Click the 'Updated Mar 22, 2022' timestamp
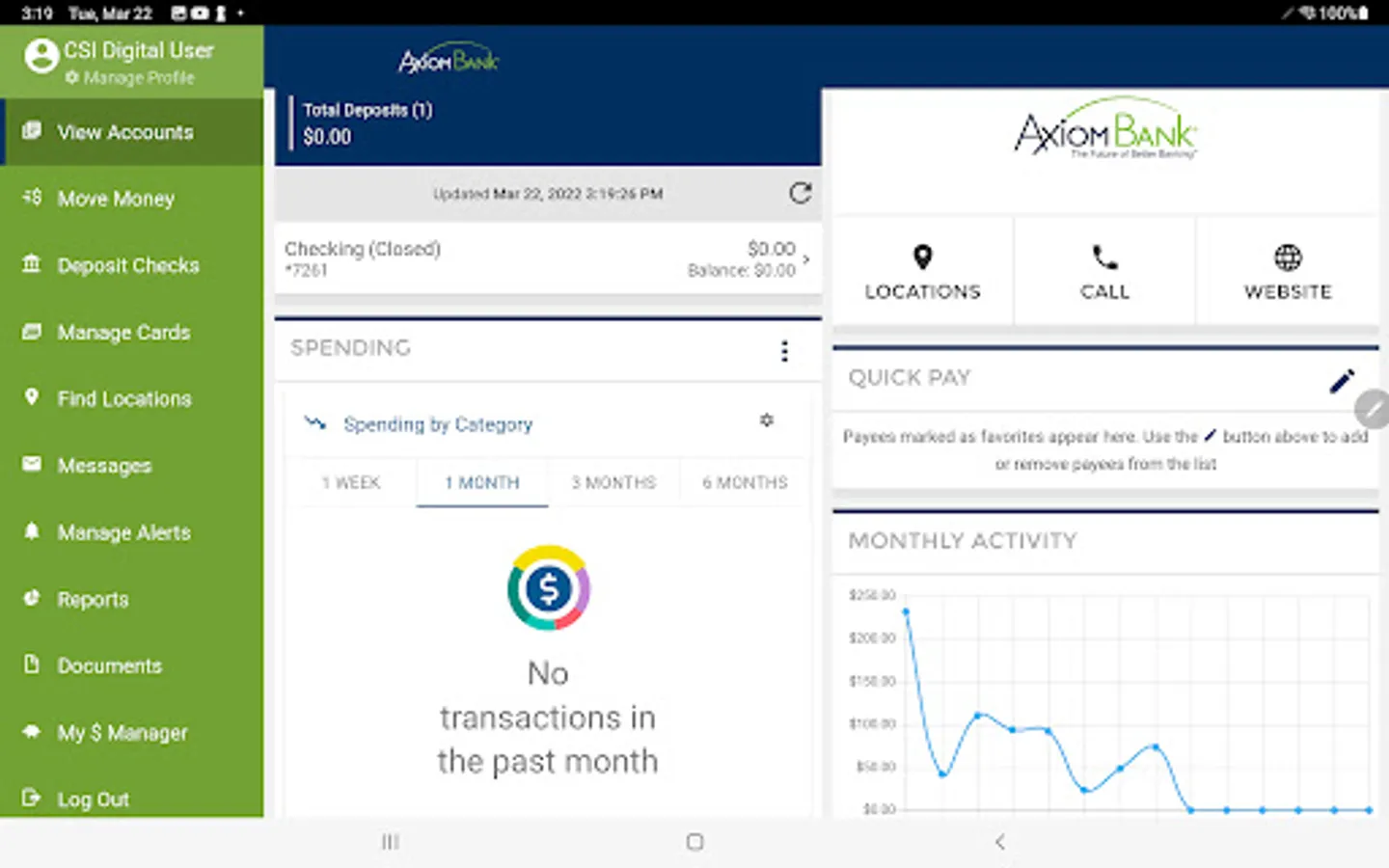 [x=548, y=194]
